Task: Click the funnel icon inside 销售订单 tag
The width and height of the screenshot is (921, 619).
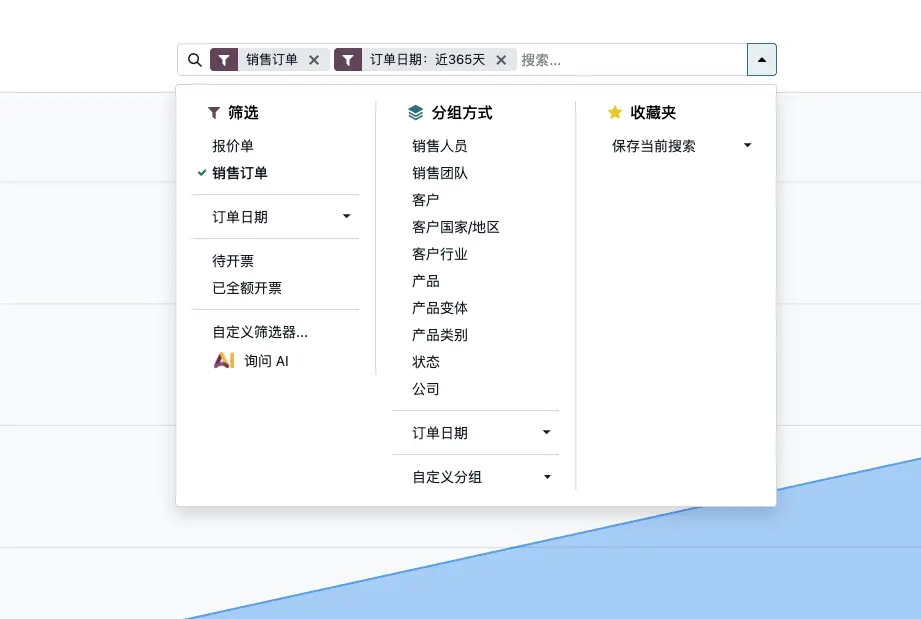Action: click(x=224, y=59)
